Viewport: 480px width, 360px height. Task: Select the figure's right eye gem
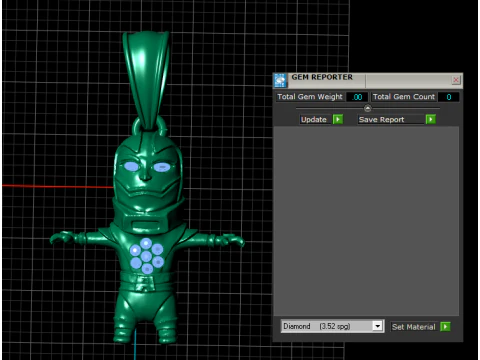(162, 166)
